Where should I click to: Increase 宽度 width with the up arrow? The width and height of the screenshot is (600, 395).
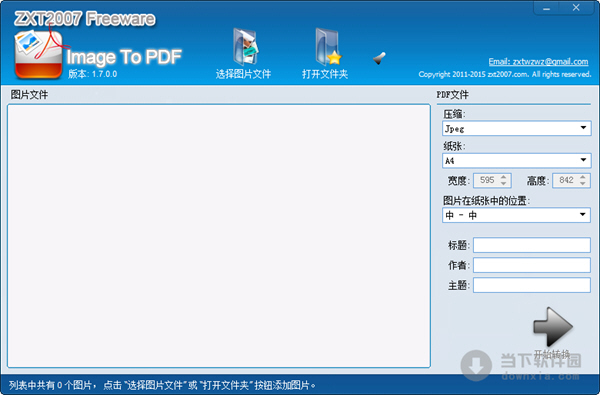click(x=504, y=177)
